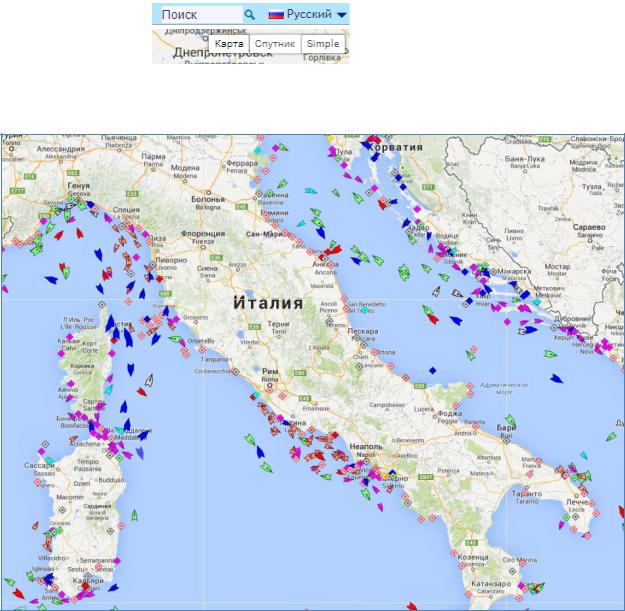This screenshot has width=625, height=611.
Task: Open the Русский language dropdown arrow
Action: [342, 15]
